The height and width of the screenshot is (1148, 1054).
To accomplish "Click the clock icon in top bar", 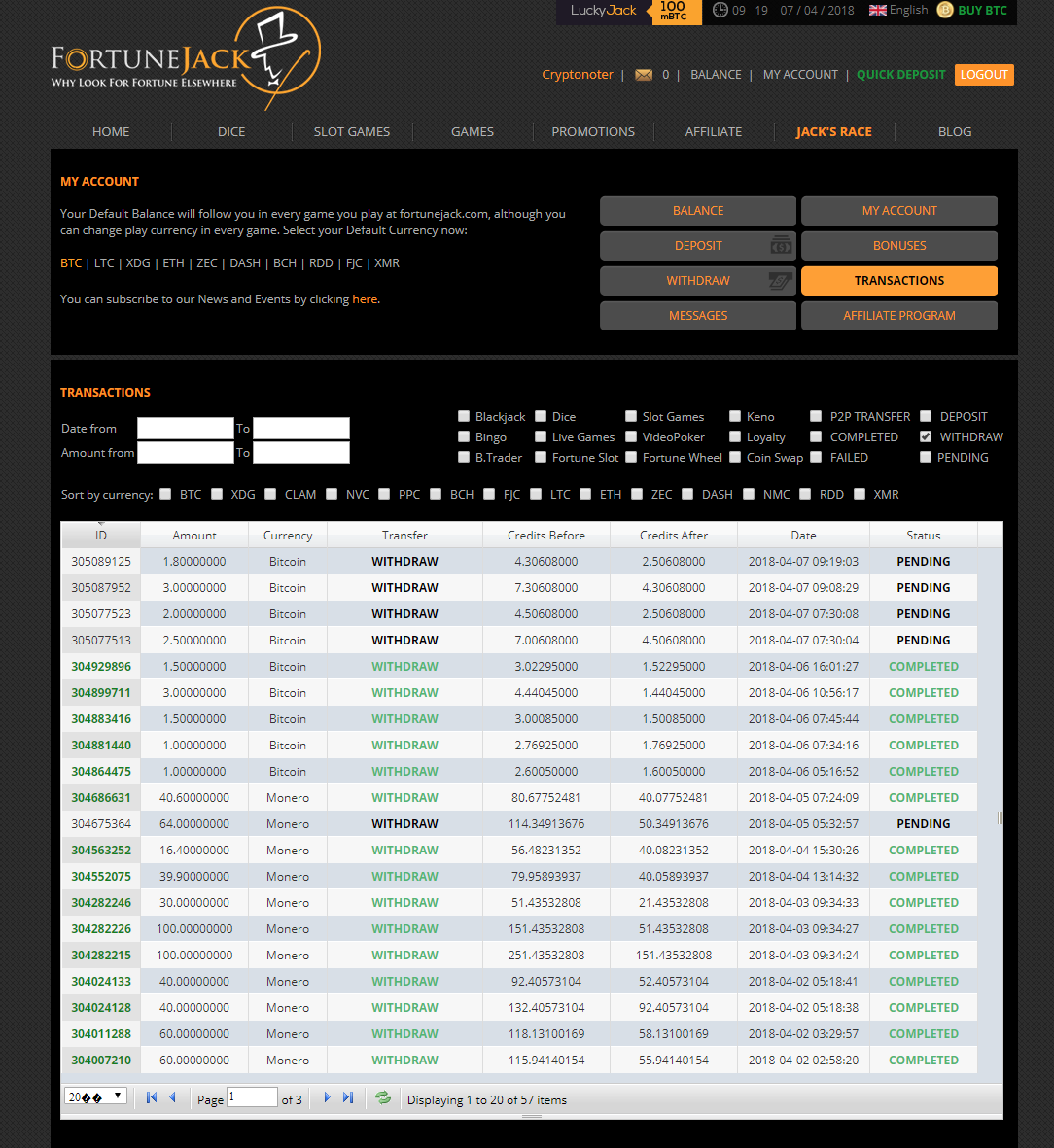I will point(720,11).
